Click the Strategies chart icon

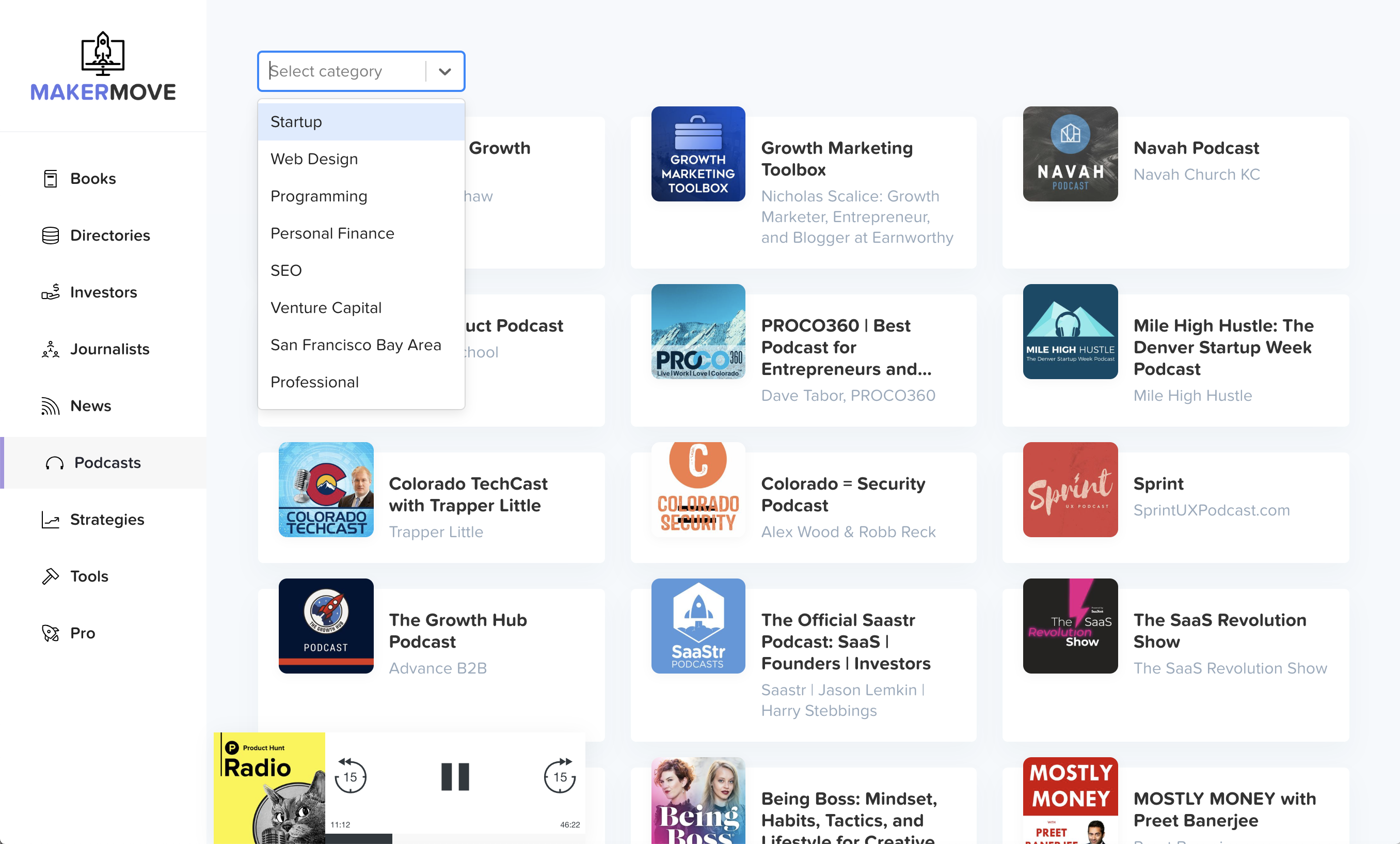(50, 520)
